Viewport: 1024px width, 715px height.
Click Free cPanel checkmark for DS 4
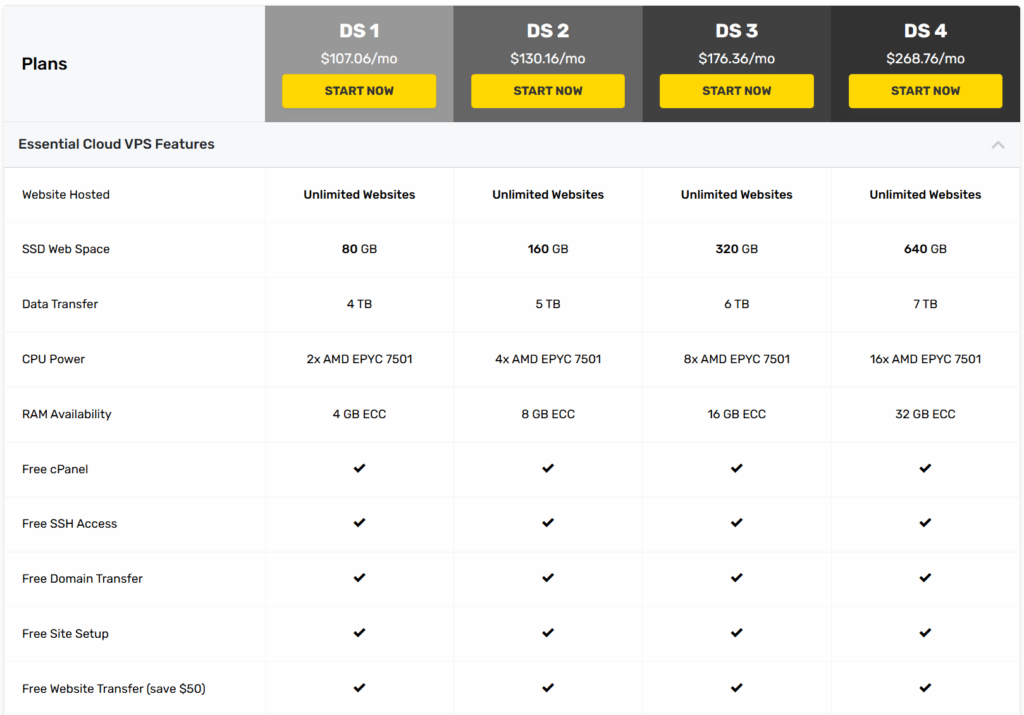925,468
